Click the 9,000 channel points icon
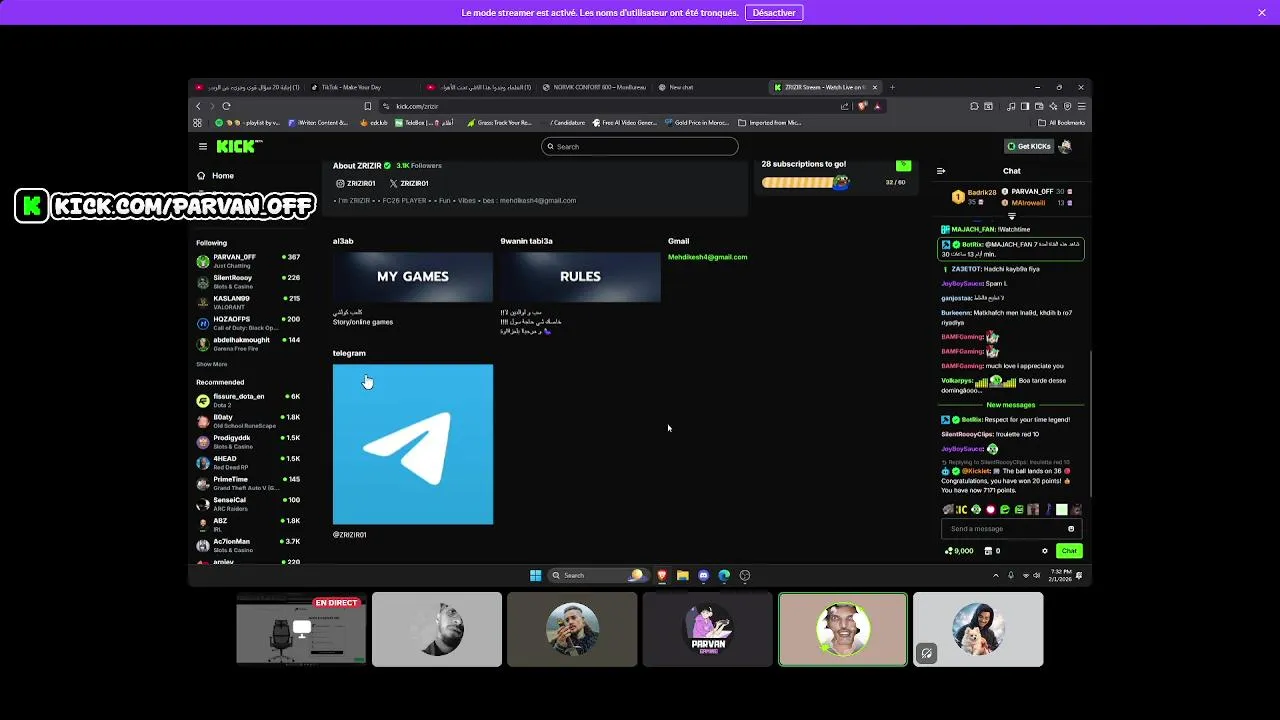Viewport: 1280px width, 720px height. (x=958, y=551)
